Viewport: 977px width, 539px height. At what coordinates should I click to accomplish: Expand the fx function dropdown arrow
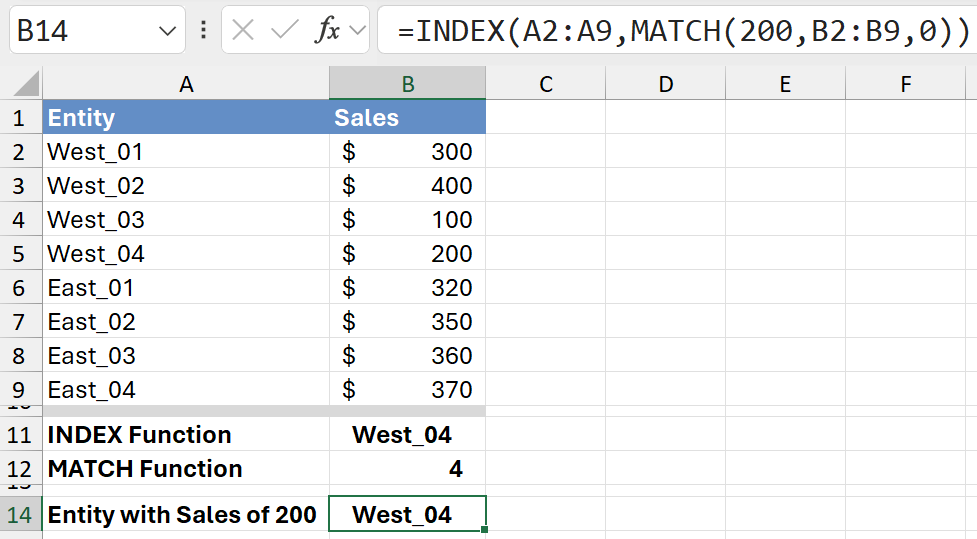[x=358, y=29]
